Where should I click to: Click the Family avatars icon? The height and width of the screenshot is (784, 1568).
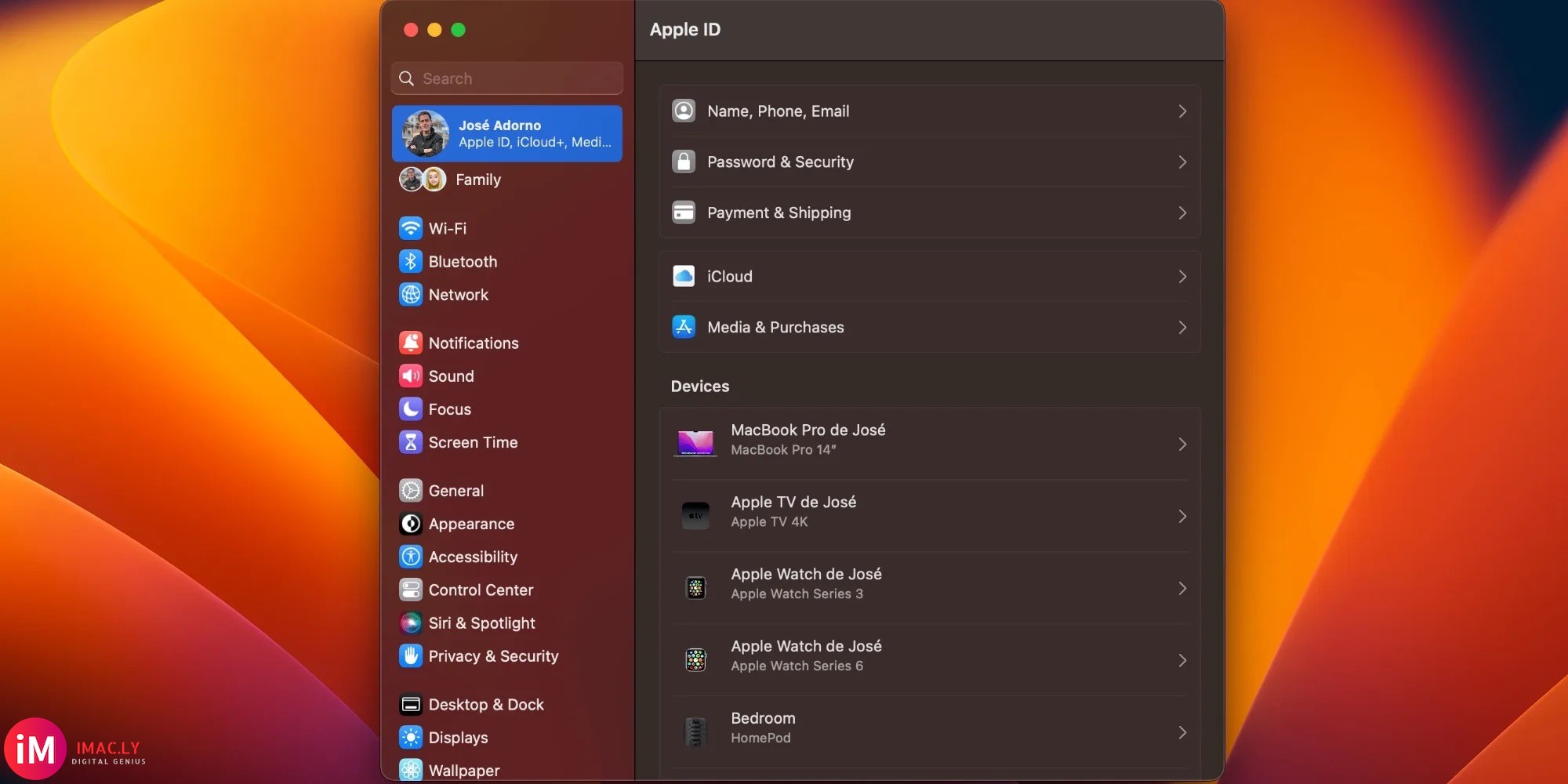[x=423, y=180]
